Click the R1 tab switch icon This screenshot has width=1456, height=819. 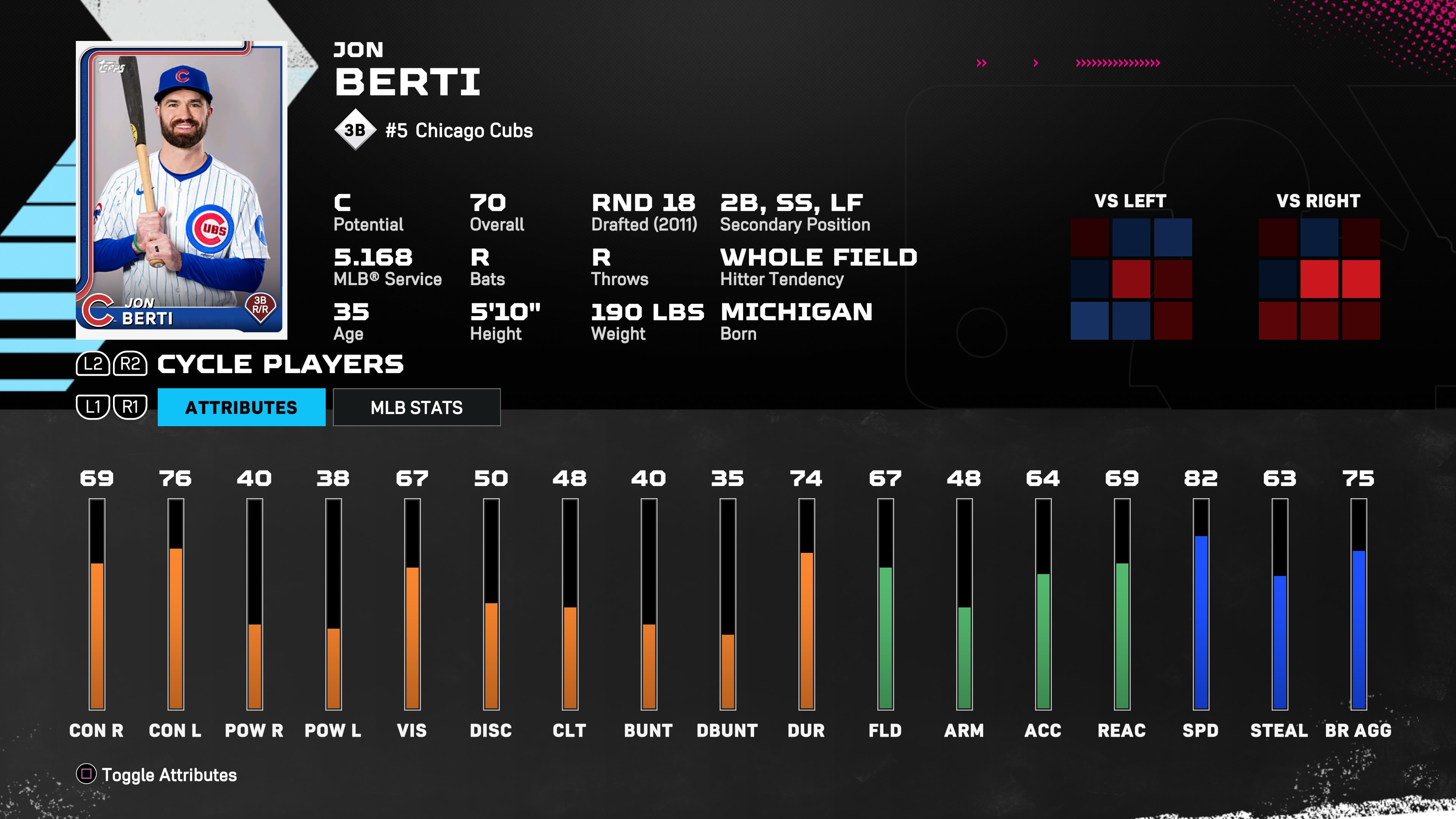click(x=130, y=406)
